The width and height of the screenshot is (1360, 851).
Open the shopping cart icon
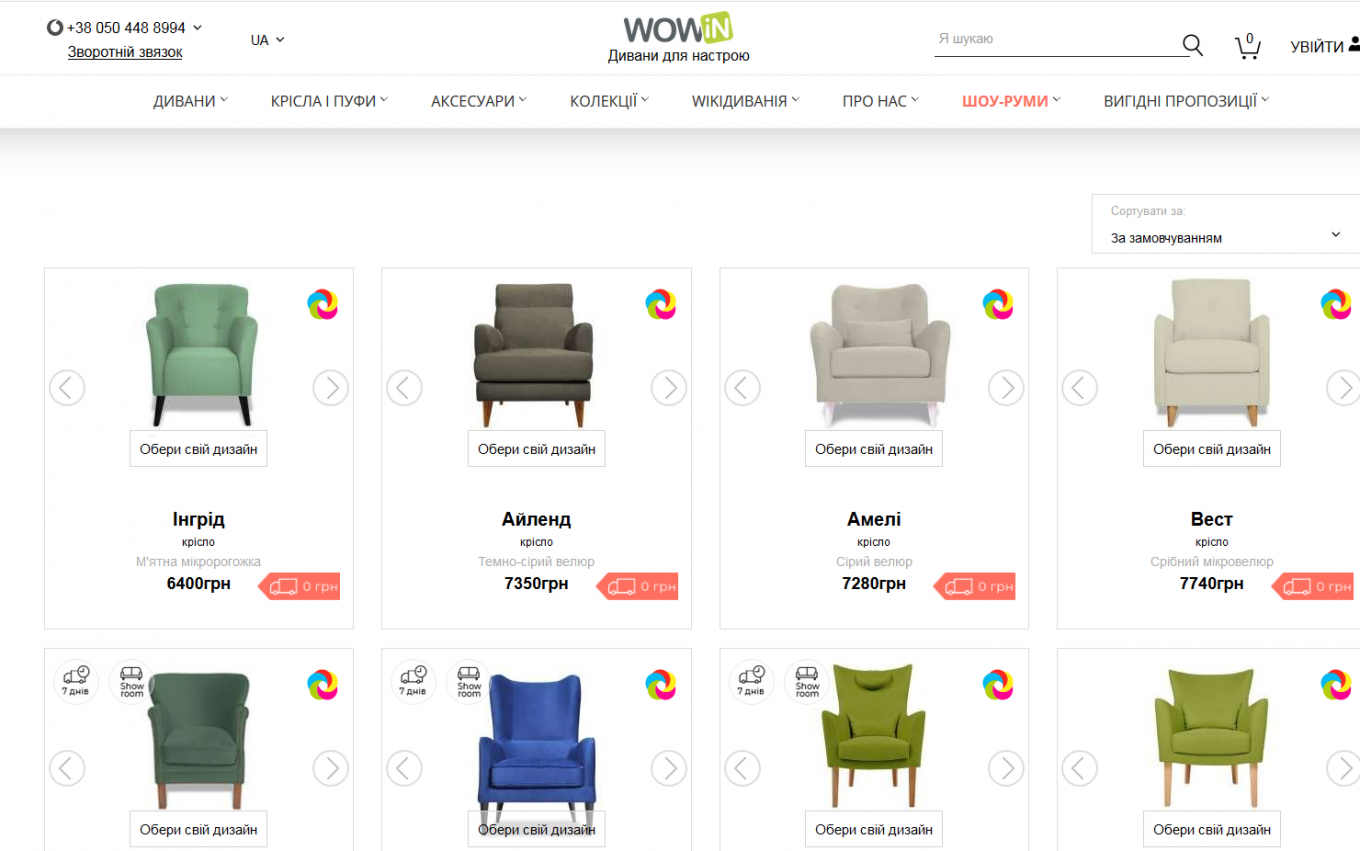(1247, 46)
